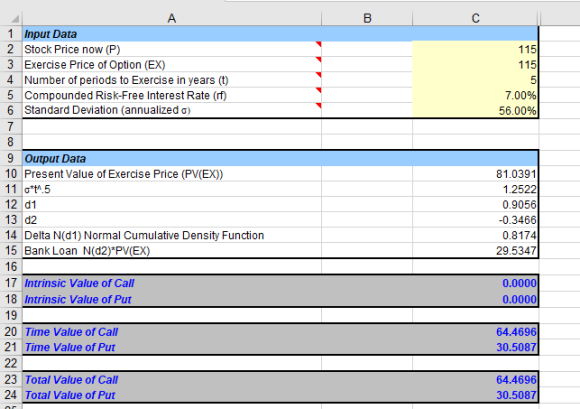Screen dimensions: 580x409
Task: Select the 56.00% standard deviation cell
Action: [x=475, y=111]
